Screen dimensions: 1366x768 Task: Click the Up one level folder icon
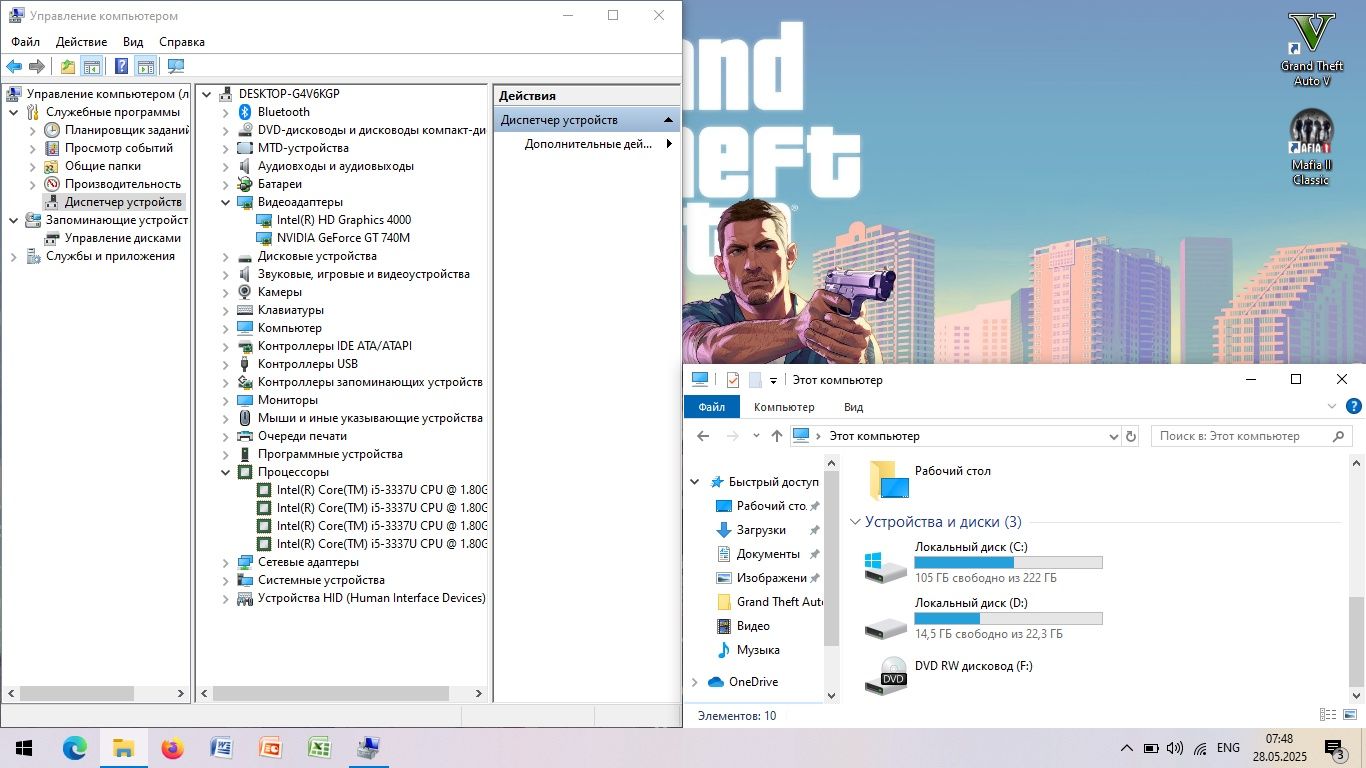click(x=67, y=66)
